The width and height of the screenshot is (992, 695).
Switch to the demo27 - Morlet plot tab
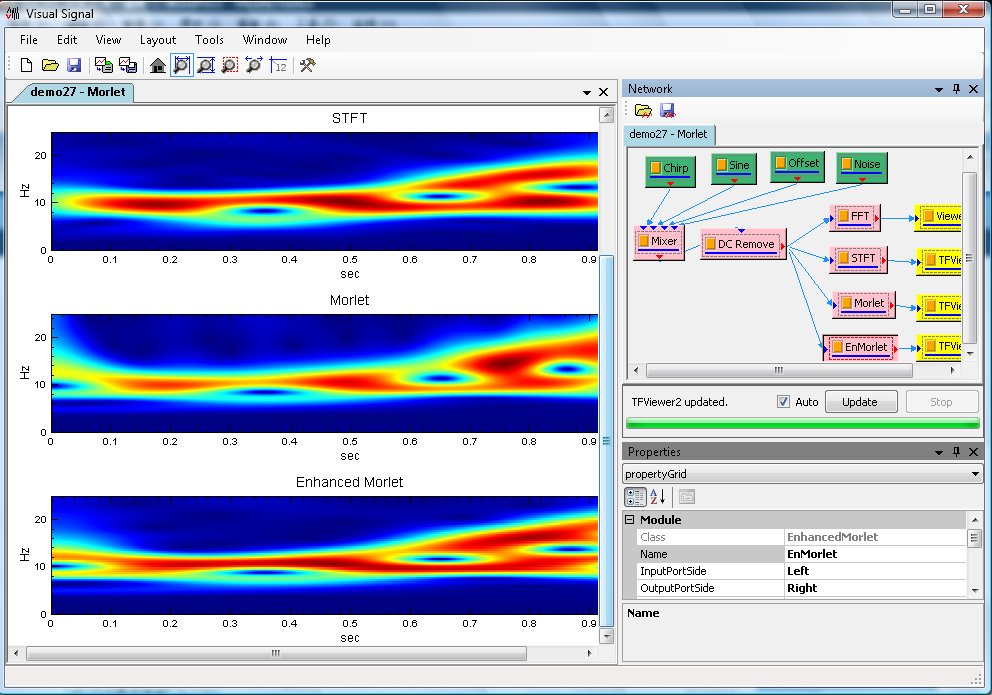click(78, 92)
